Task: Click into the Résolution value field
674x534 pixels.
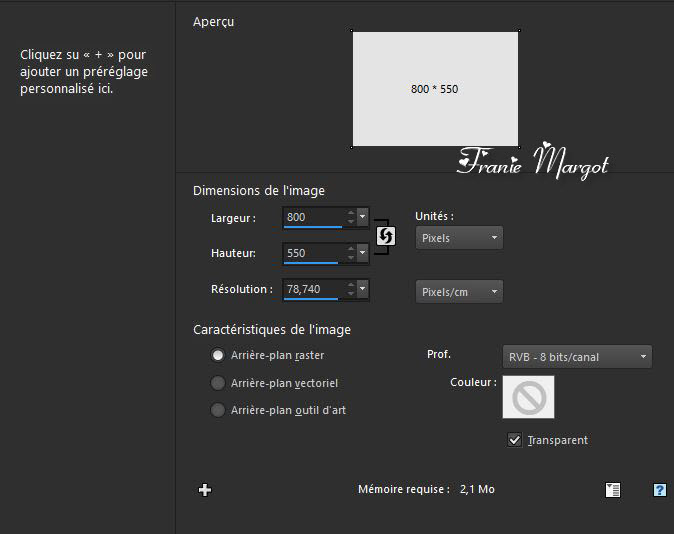Action: tap(312, 289)
